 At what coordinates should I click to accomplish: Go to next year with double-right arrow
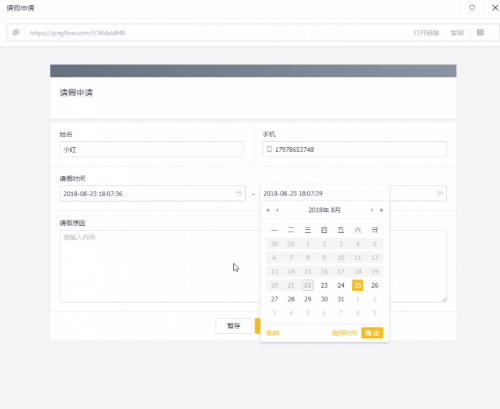(381, 210)
